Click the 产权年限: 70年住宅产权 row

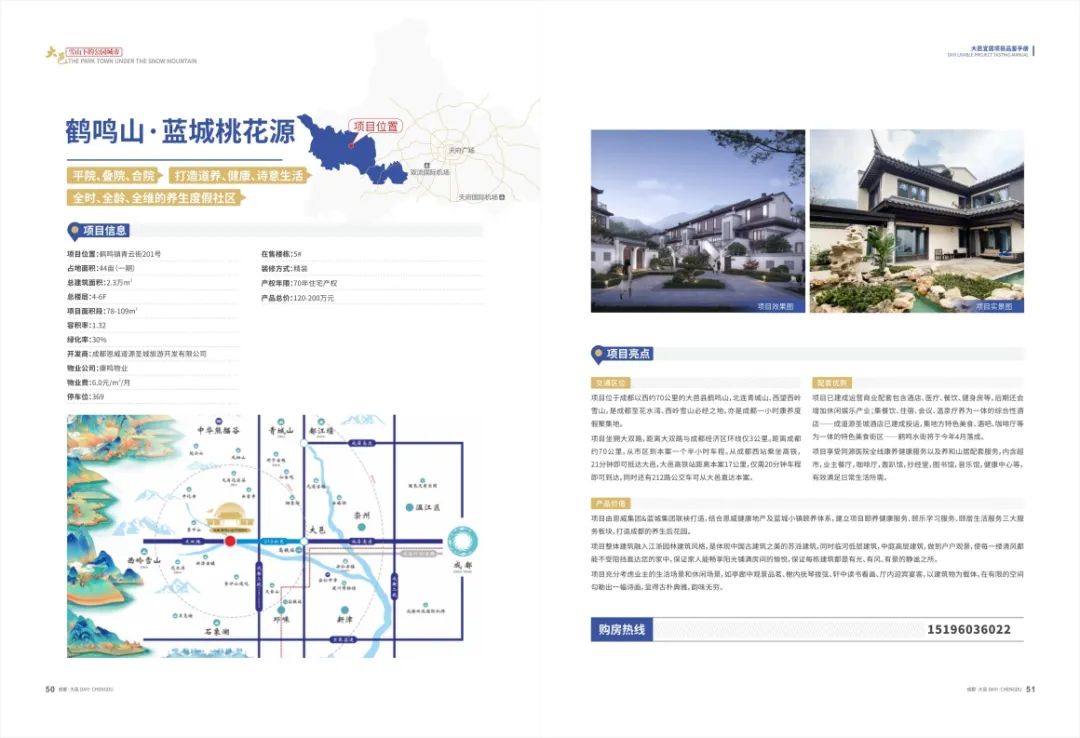(372, 283)
